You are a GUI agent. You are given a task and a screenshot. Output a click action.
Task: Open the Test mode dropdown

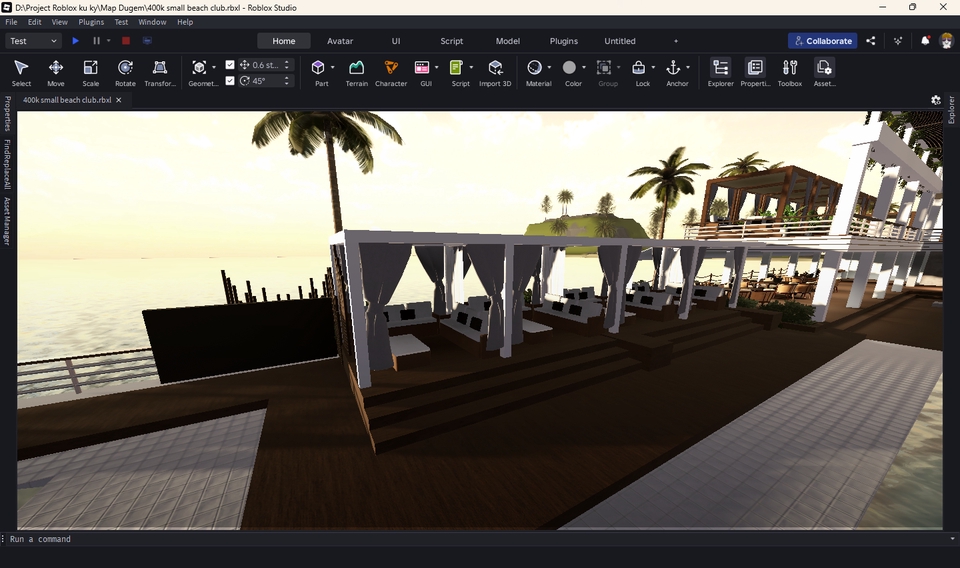(34, 41)
